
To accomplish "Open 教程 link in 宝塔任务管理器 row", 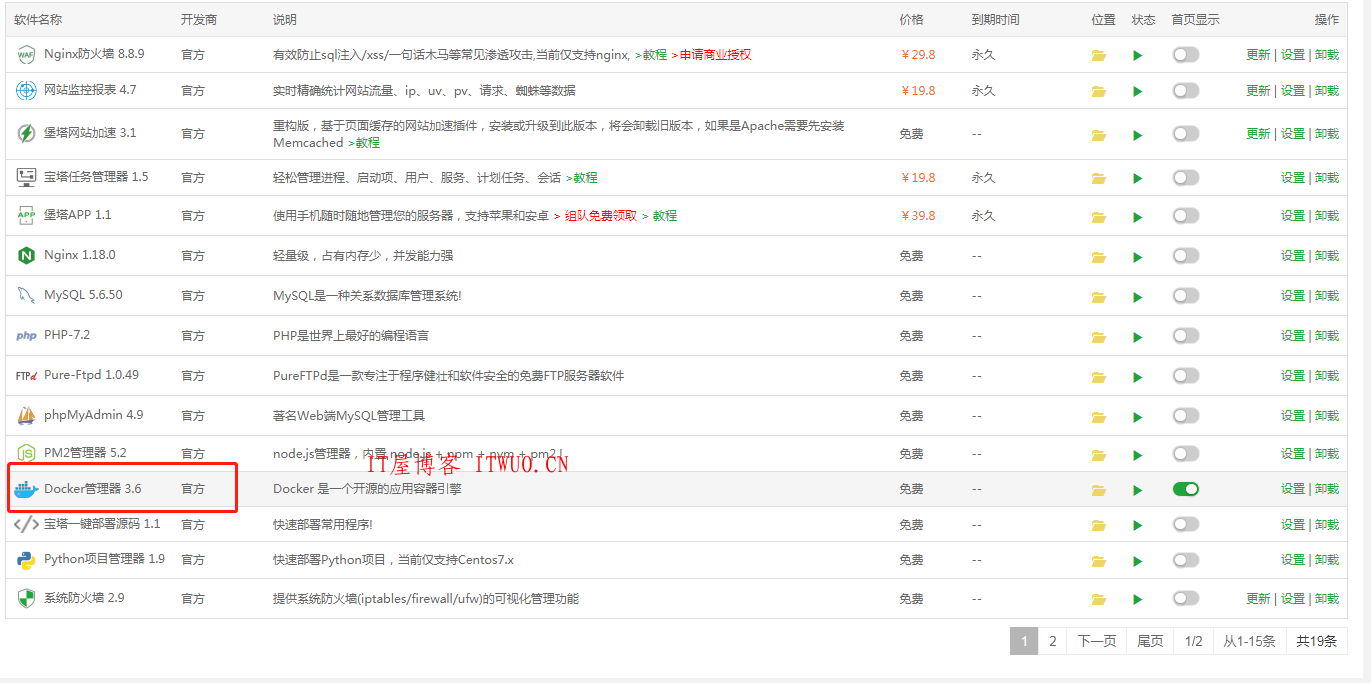I will 585,178.
